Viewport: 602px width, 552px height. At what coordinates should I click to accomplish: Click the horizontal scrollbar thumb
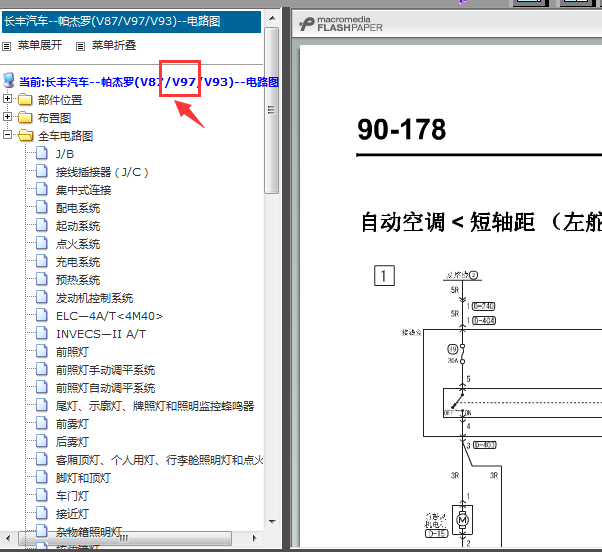[x=125, y=538]
